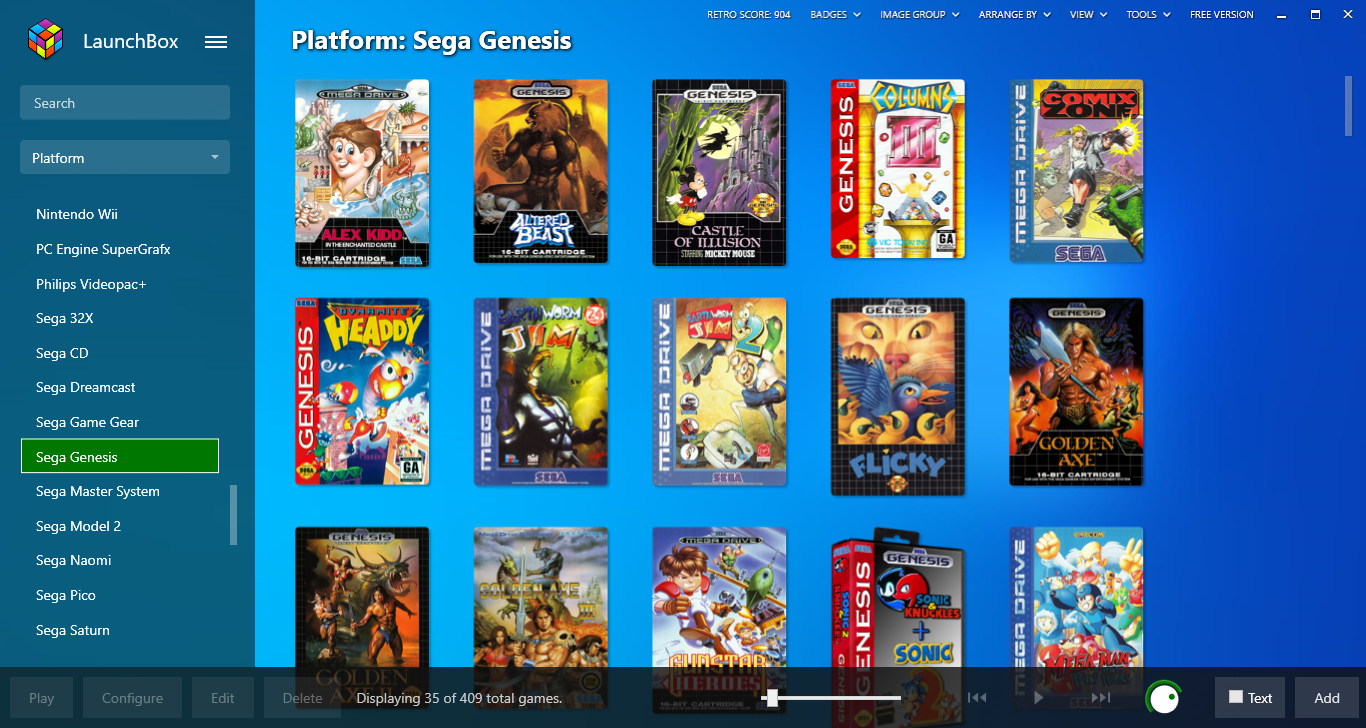
Task: Select Sega 32X platform
Action: [x=64, y=318]
